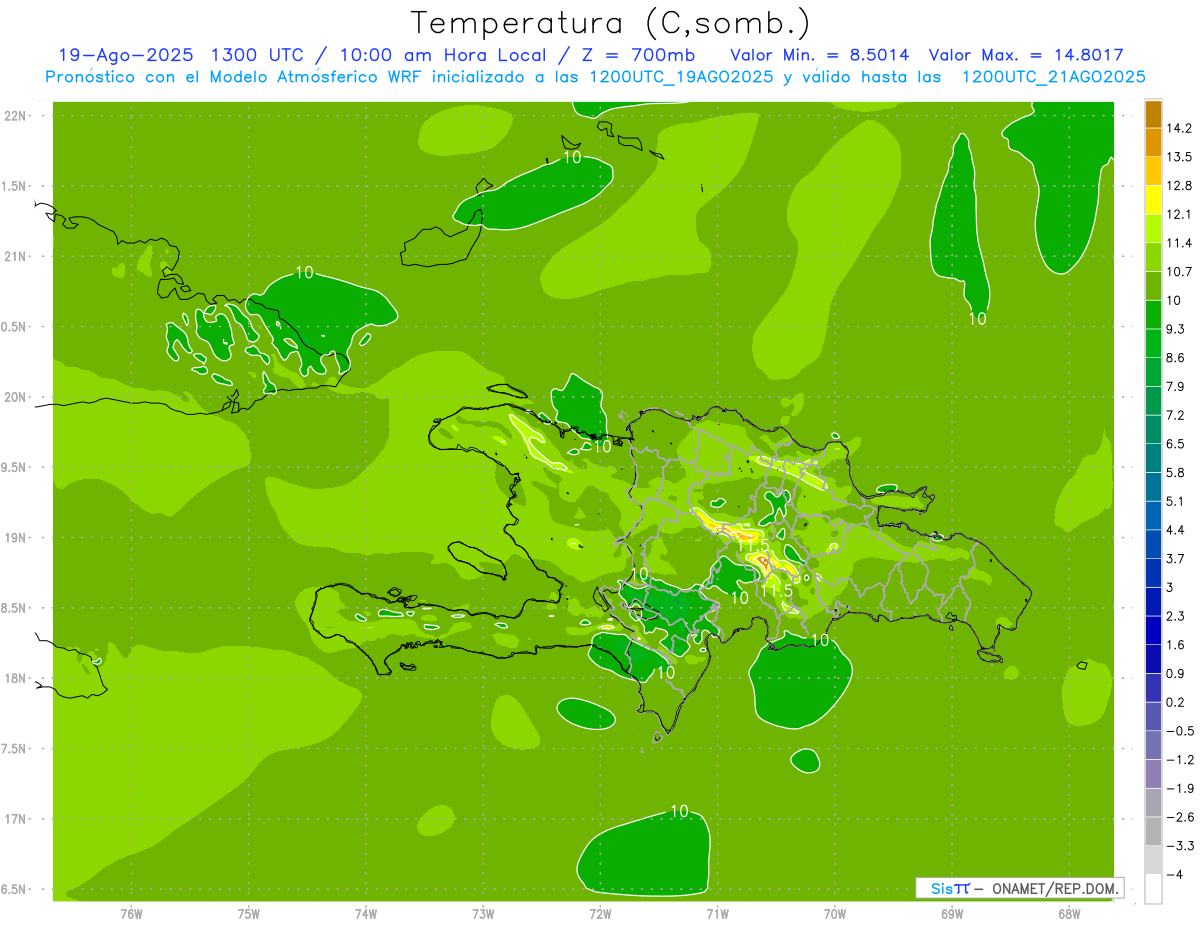Pick the purple swatch between -1.9 and -1.2
The height and width of the screenshot is (927, 1200).
(x=1153, y=774)
